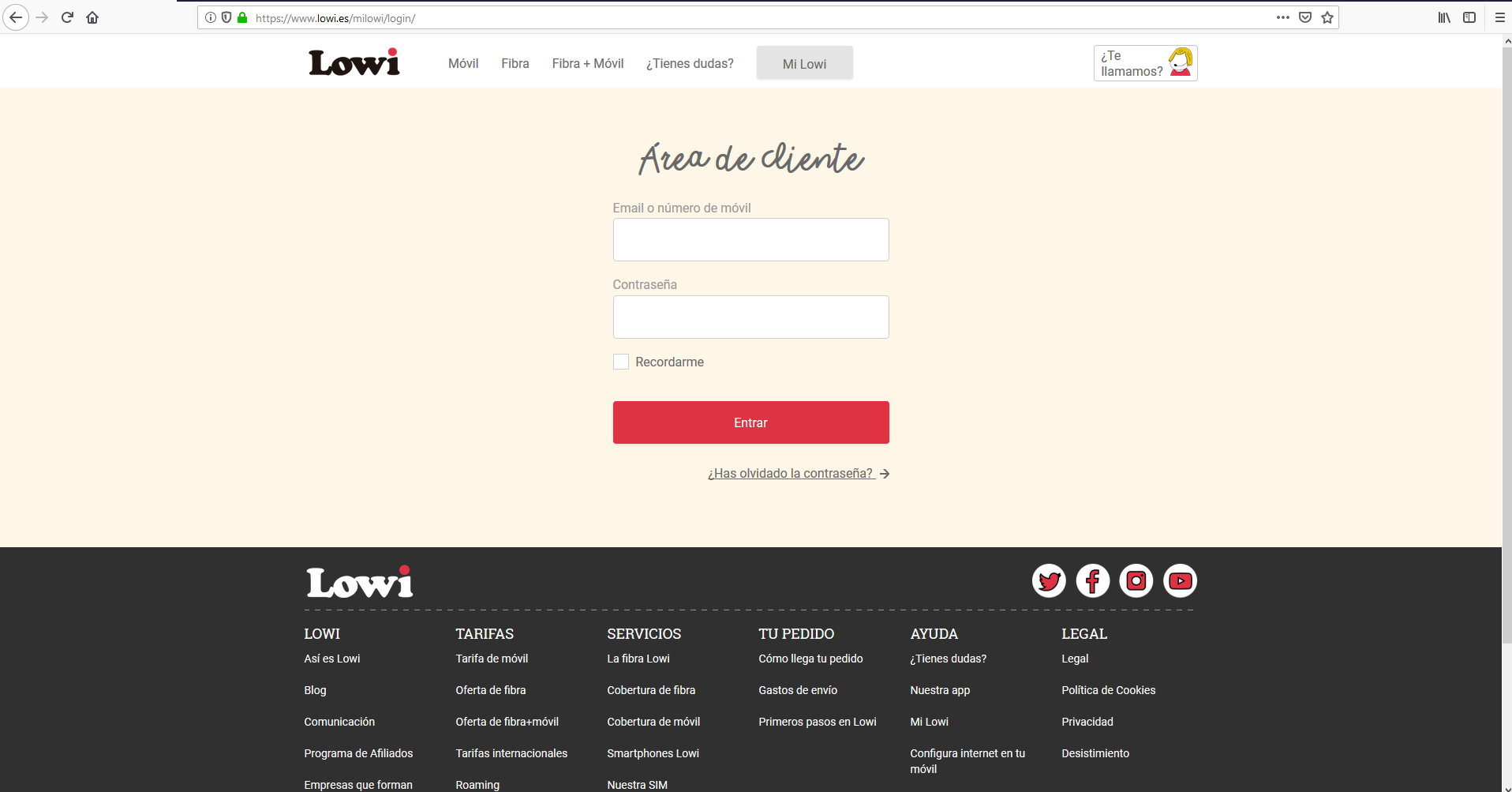Open Lowi's Twitter page via footer icon
Screen dimensions: 1512x792
[x=1049, y=580]
